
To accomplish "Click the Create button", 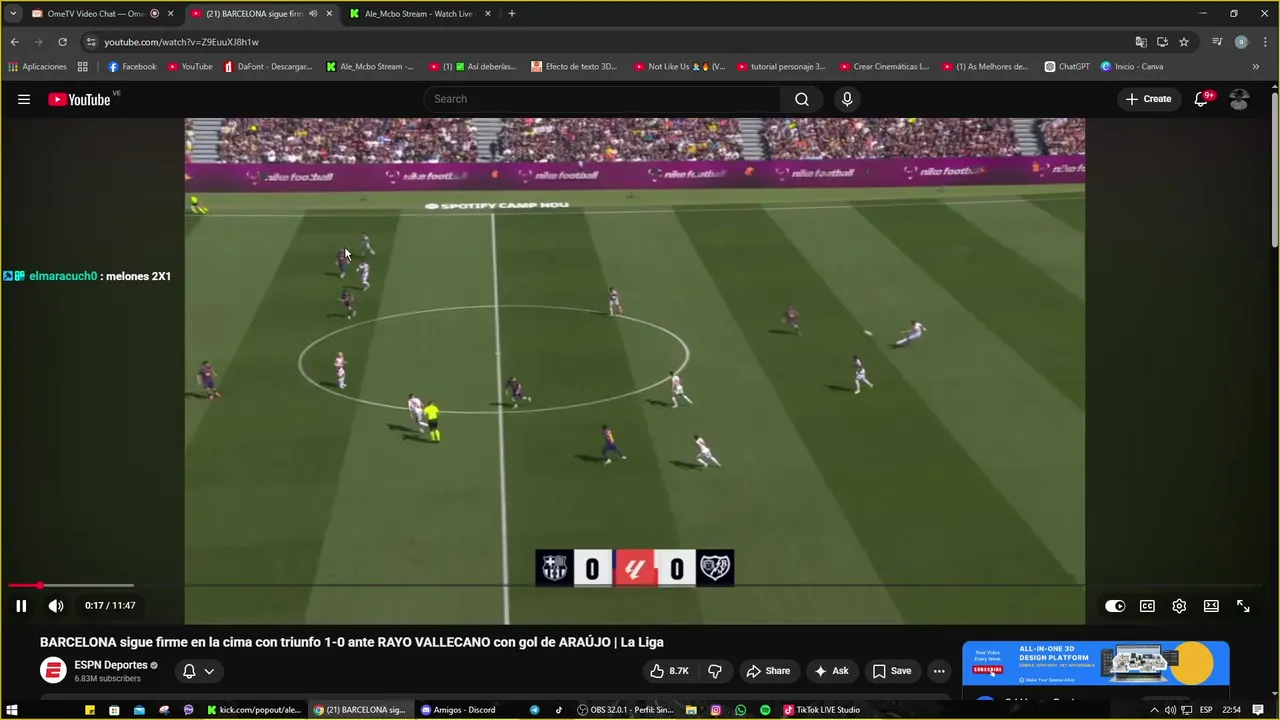I will pyautogui.click(x=1148, y=99).
